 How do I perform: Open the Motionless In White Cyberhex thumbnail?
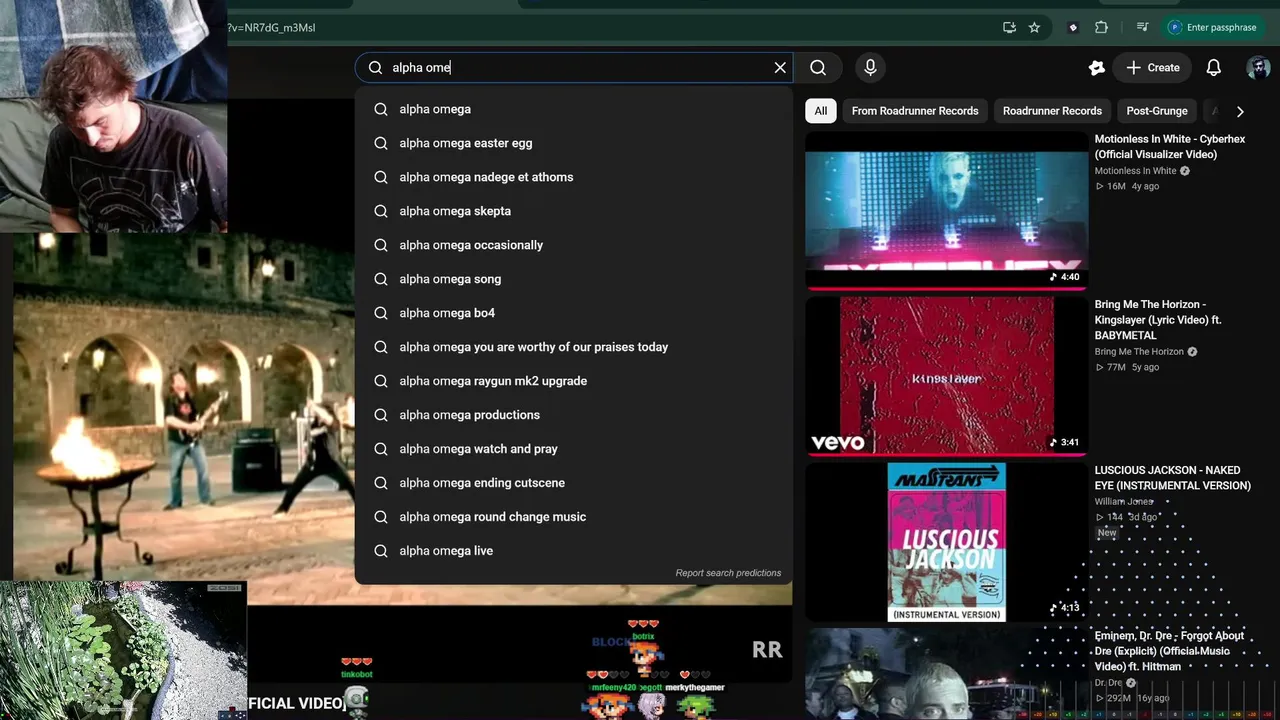click(946, 210)
